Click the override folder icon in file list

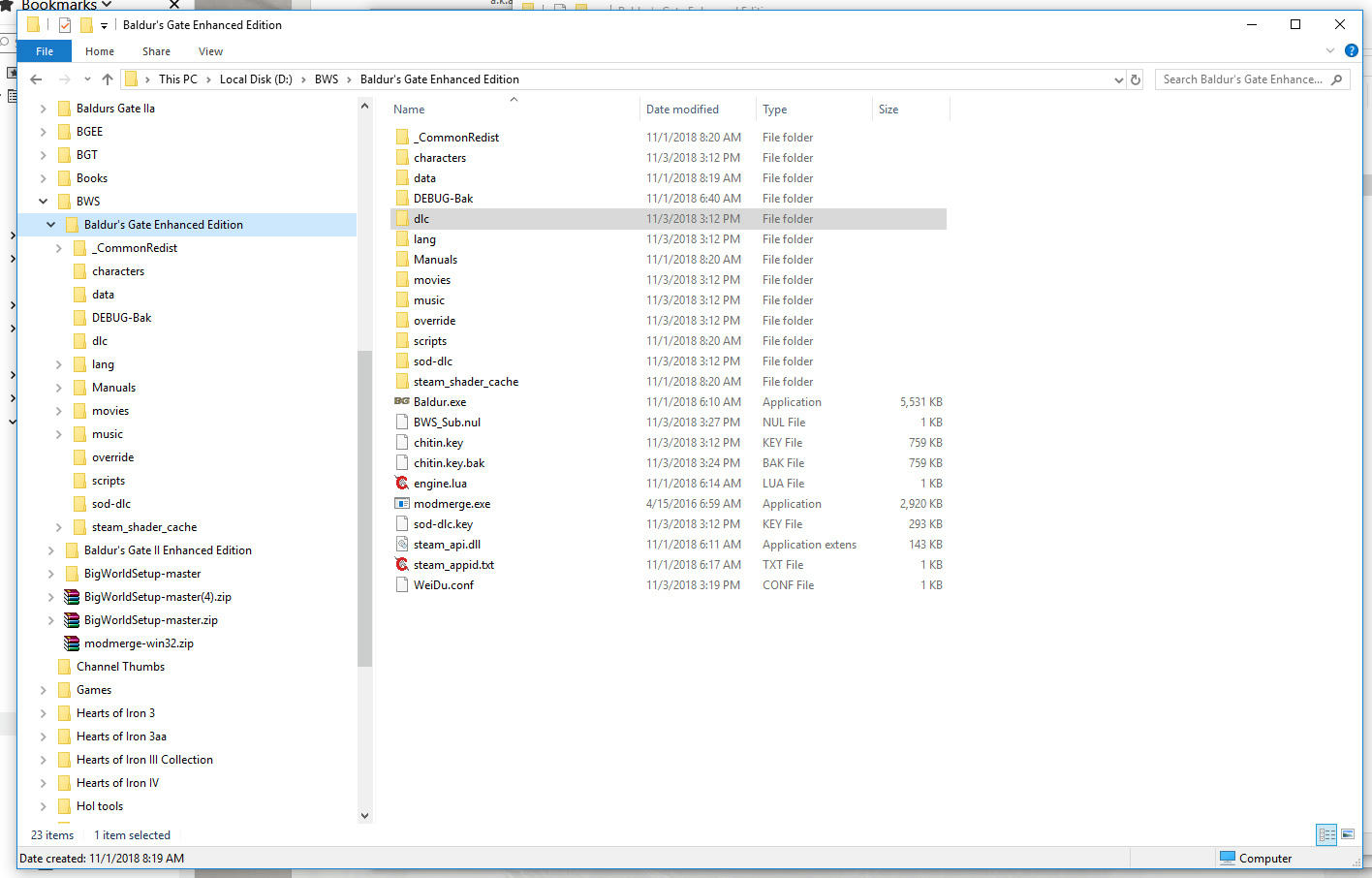402,320
